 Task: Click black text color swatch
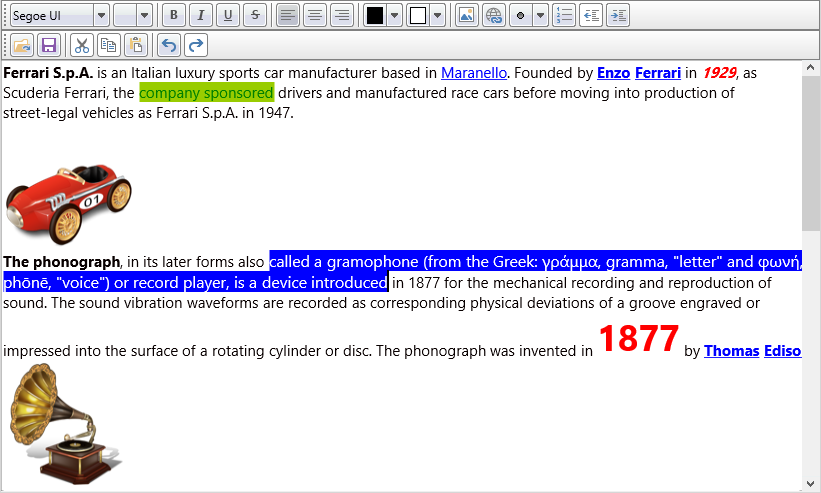(375, 15)
